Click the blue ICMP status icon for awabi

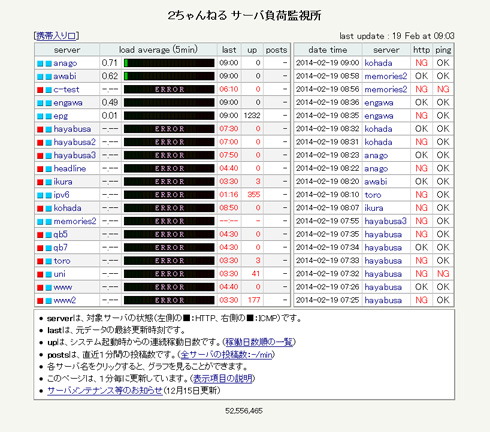tap(49, 76)
